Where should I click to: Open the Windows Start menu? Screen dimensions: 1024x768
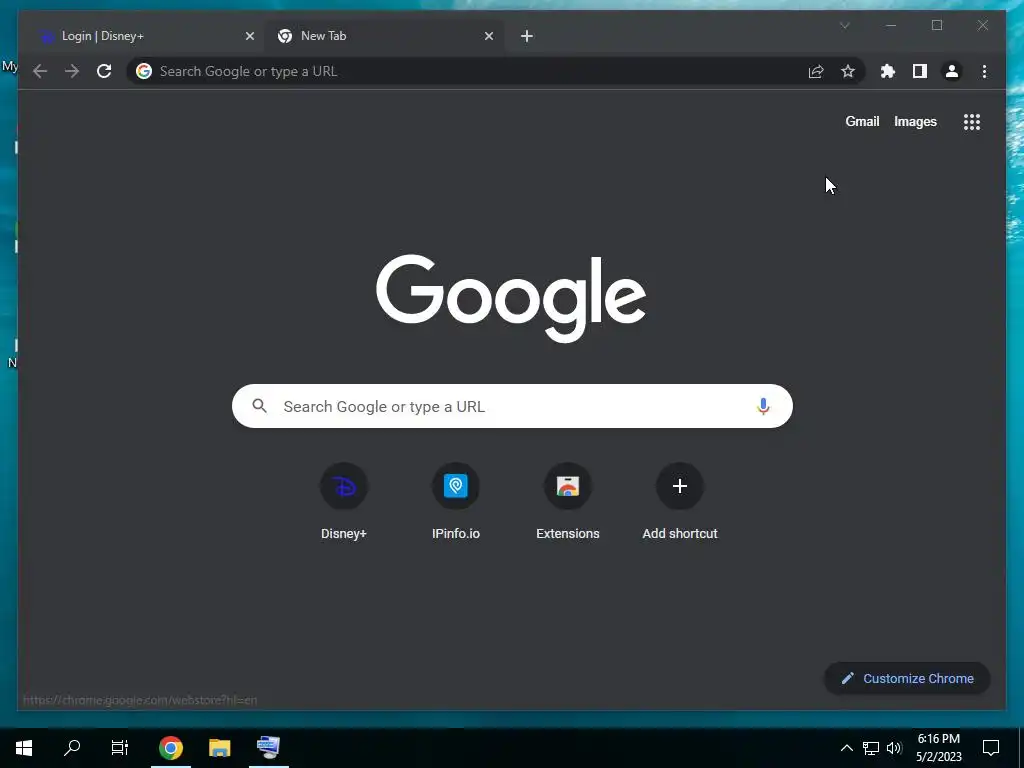24,748
